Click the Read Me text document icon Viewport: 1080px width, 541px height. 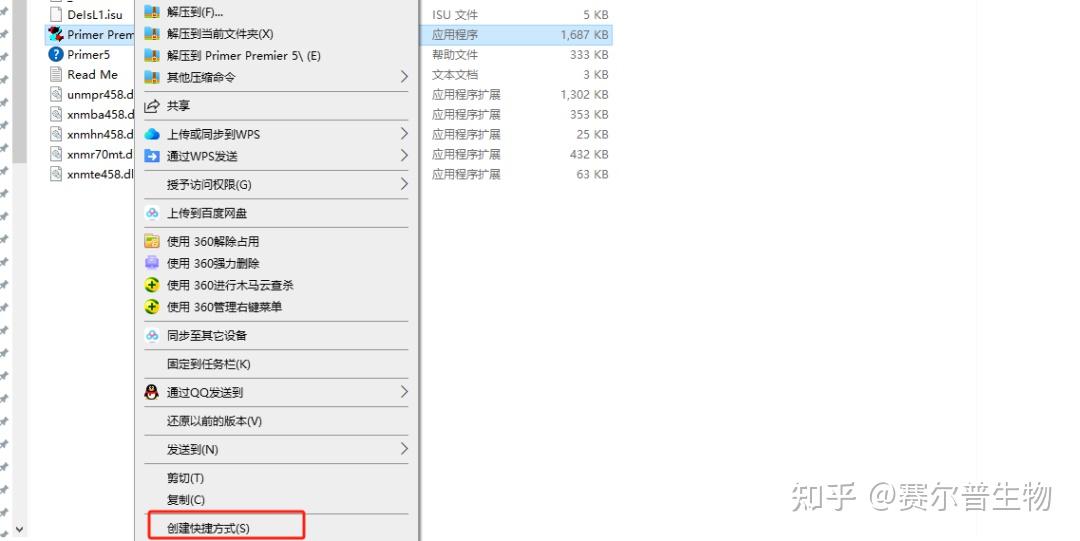(x=56, y=74)
